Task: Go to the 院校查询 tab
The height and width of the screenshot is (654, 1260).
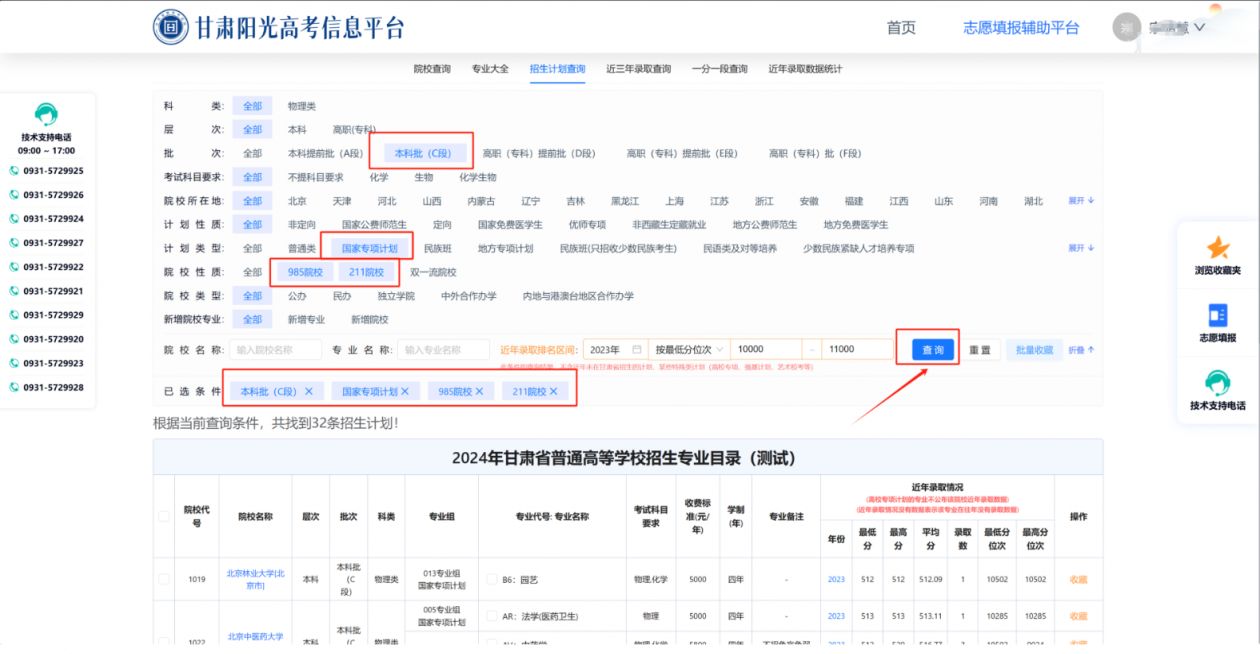Action: pos(432,69)
